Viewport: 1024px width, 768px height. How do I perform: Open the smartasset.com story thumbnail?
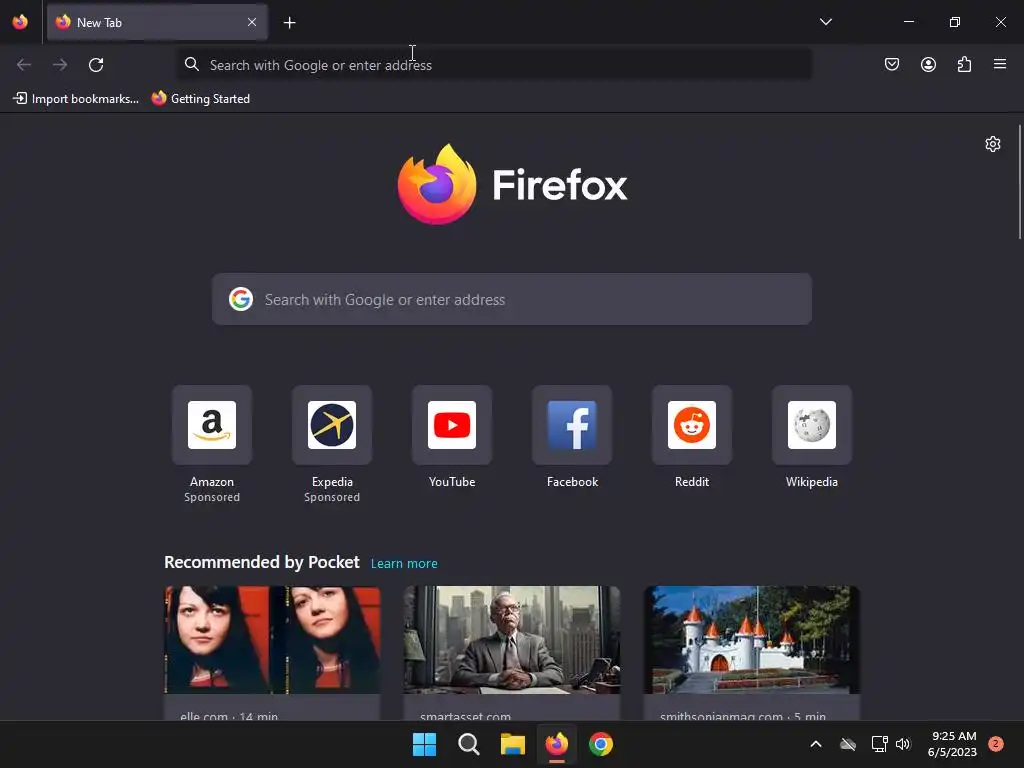coord(512,640)
